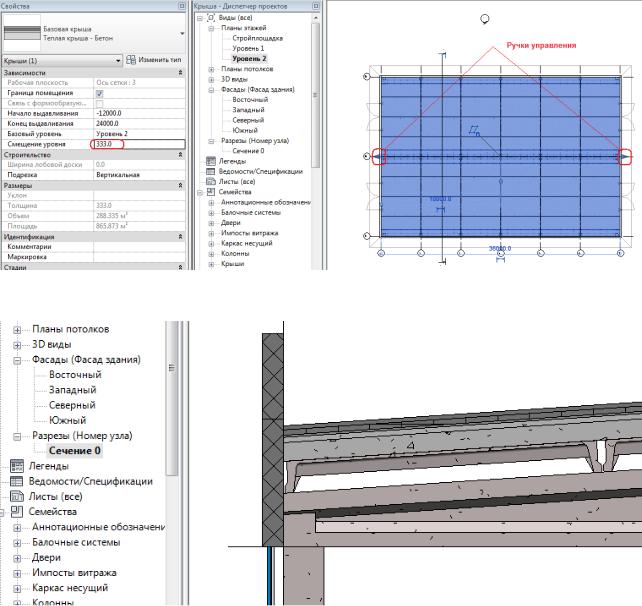Close the Свойства properties panel

point(181,6)
